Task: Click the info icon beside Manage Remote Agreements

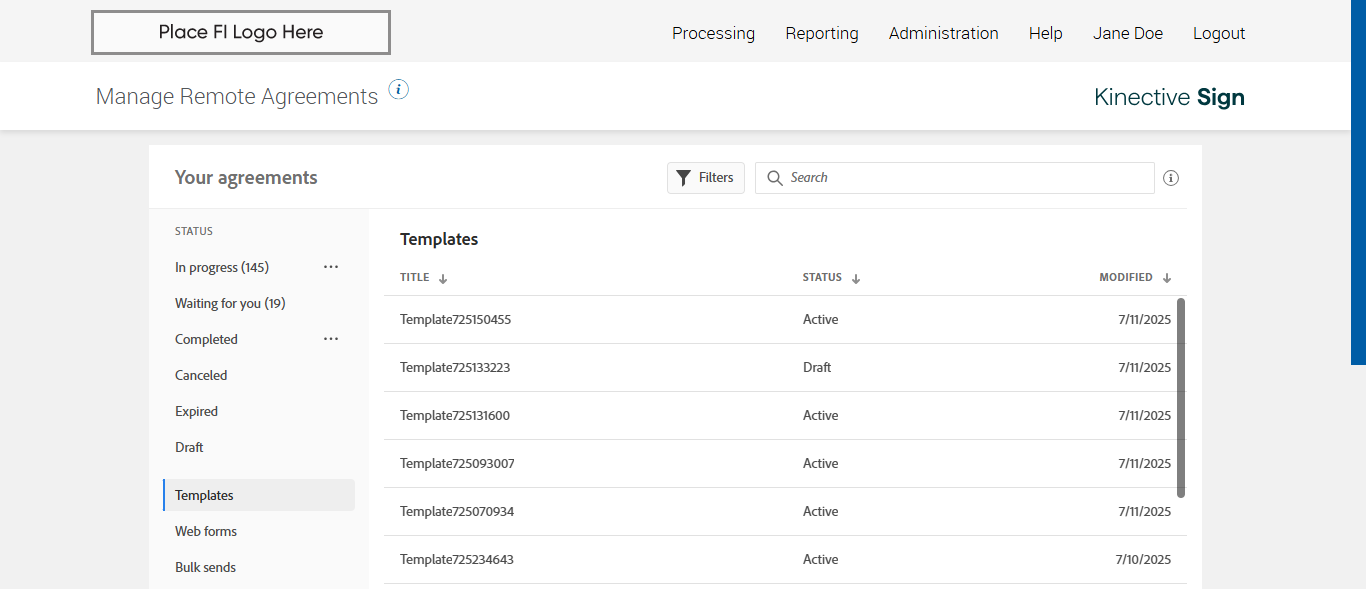Action: click(x=398, y=90)
